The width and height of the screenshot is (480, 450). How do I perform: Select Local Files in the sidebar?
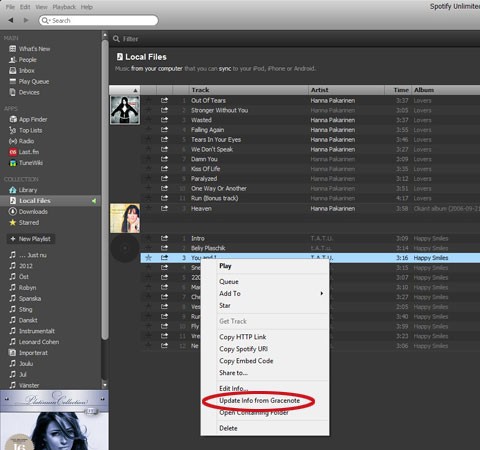[50, 201]
